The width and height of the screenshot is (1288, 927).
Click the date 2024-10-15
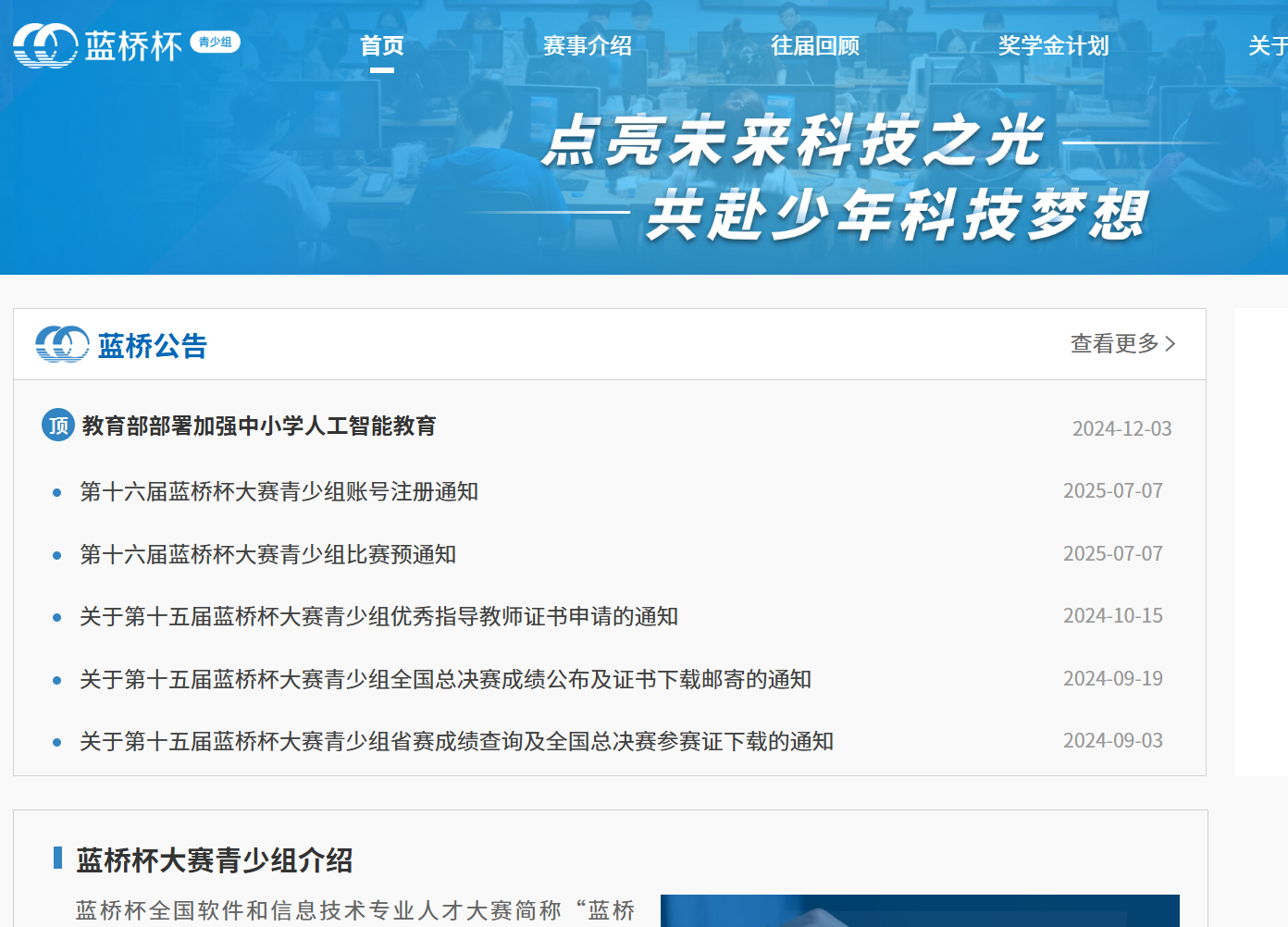pos(1112,615)
